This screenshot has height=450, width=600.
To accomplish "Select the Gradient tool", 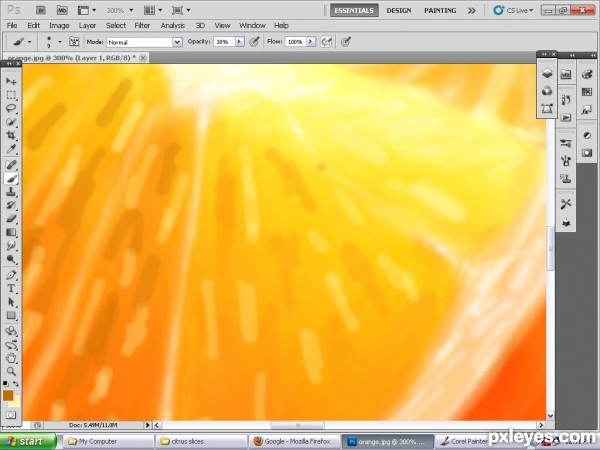I will pos(11,233).
